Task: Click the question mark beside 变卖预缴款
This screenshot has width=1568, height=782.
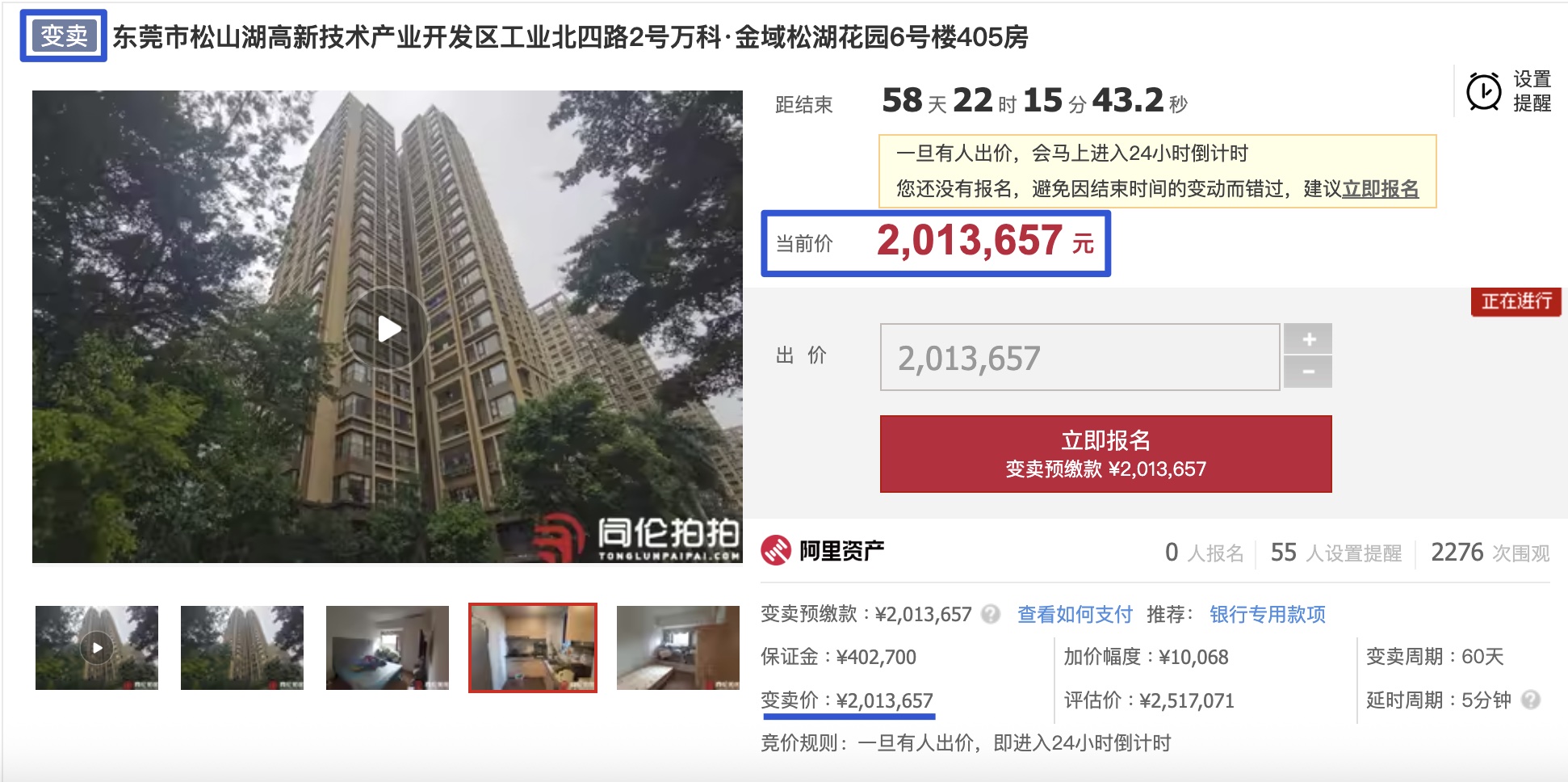Action: pos(991,615)
